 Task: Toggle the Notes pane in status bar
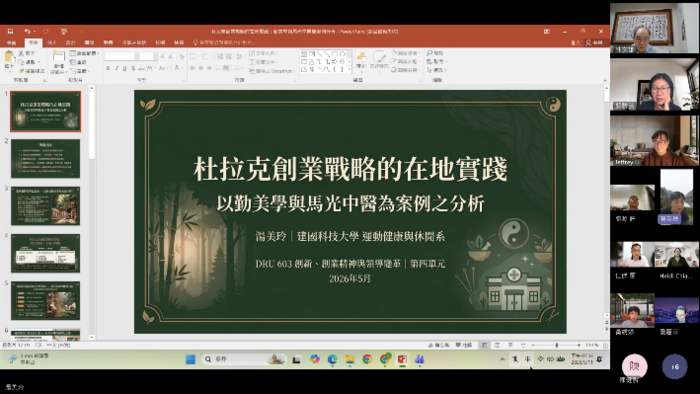(439, 345)
